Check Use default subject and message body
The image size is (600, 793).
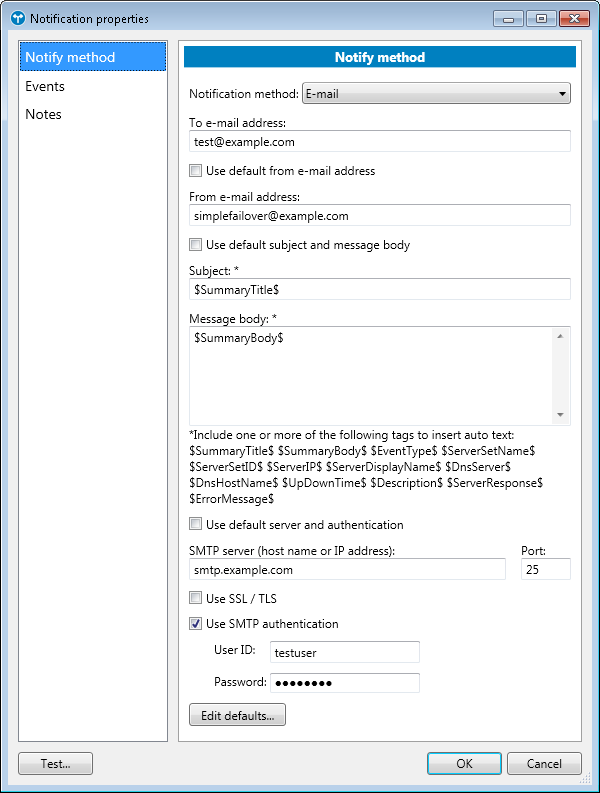pos(196,245)
